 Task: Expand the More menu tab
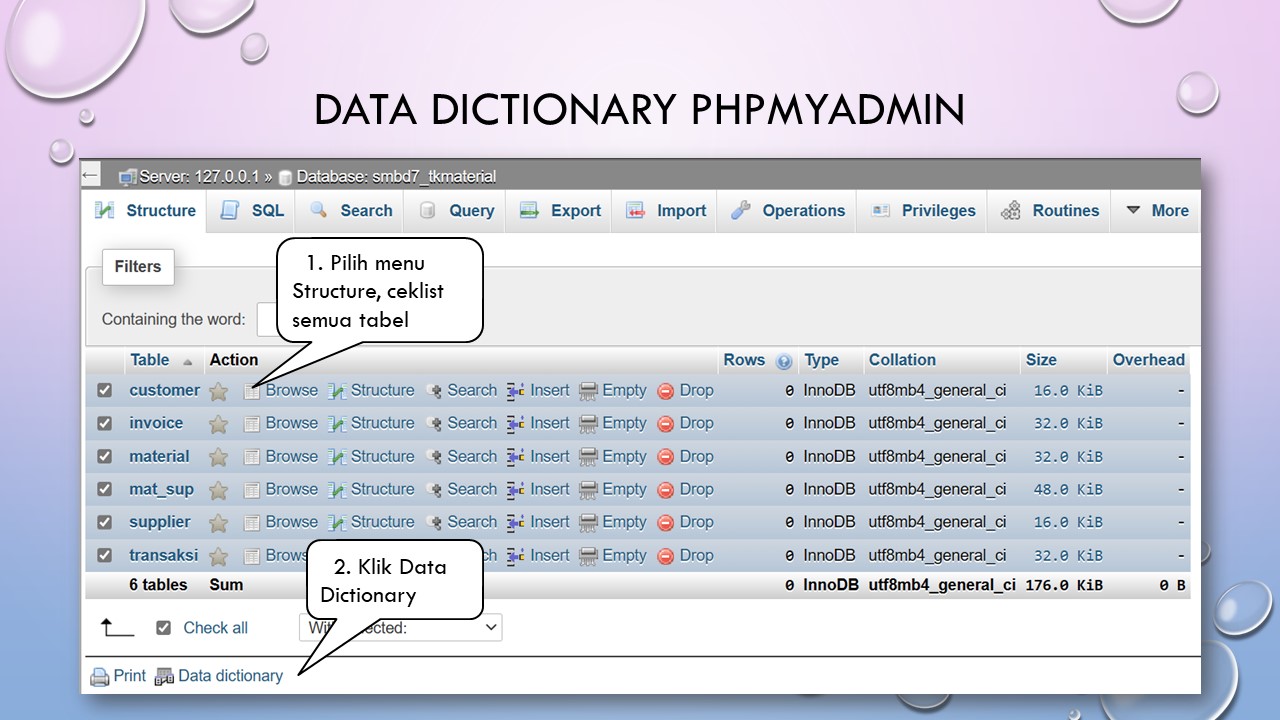click(1156, 211)
